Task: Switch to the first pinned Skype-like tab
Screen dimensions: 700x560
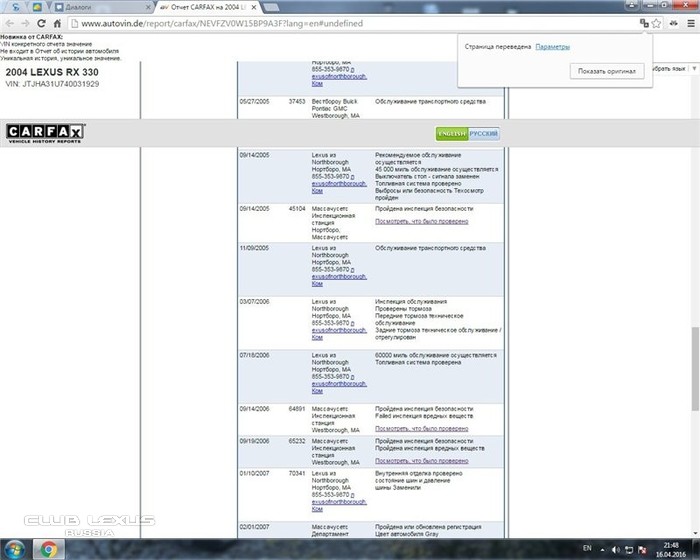Action: click(16, 7)
